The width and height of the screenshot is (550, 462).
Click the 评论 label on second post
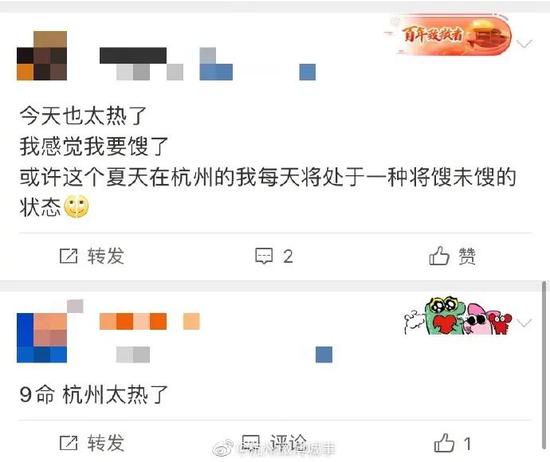point(289,442)
